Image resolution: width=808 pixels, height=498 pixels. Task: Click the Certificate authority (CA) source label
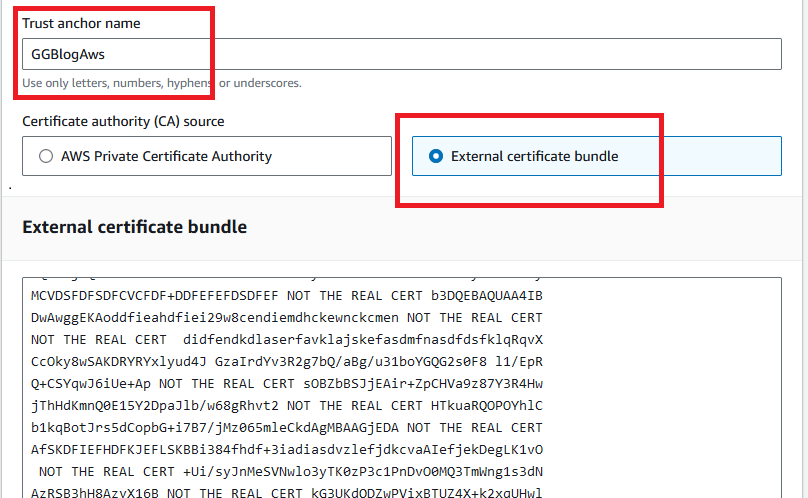[x=123, y=121]
